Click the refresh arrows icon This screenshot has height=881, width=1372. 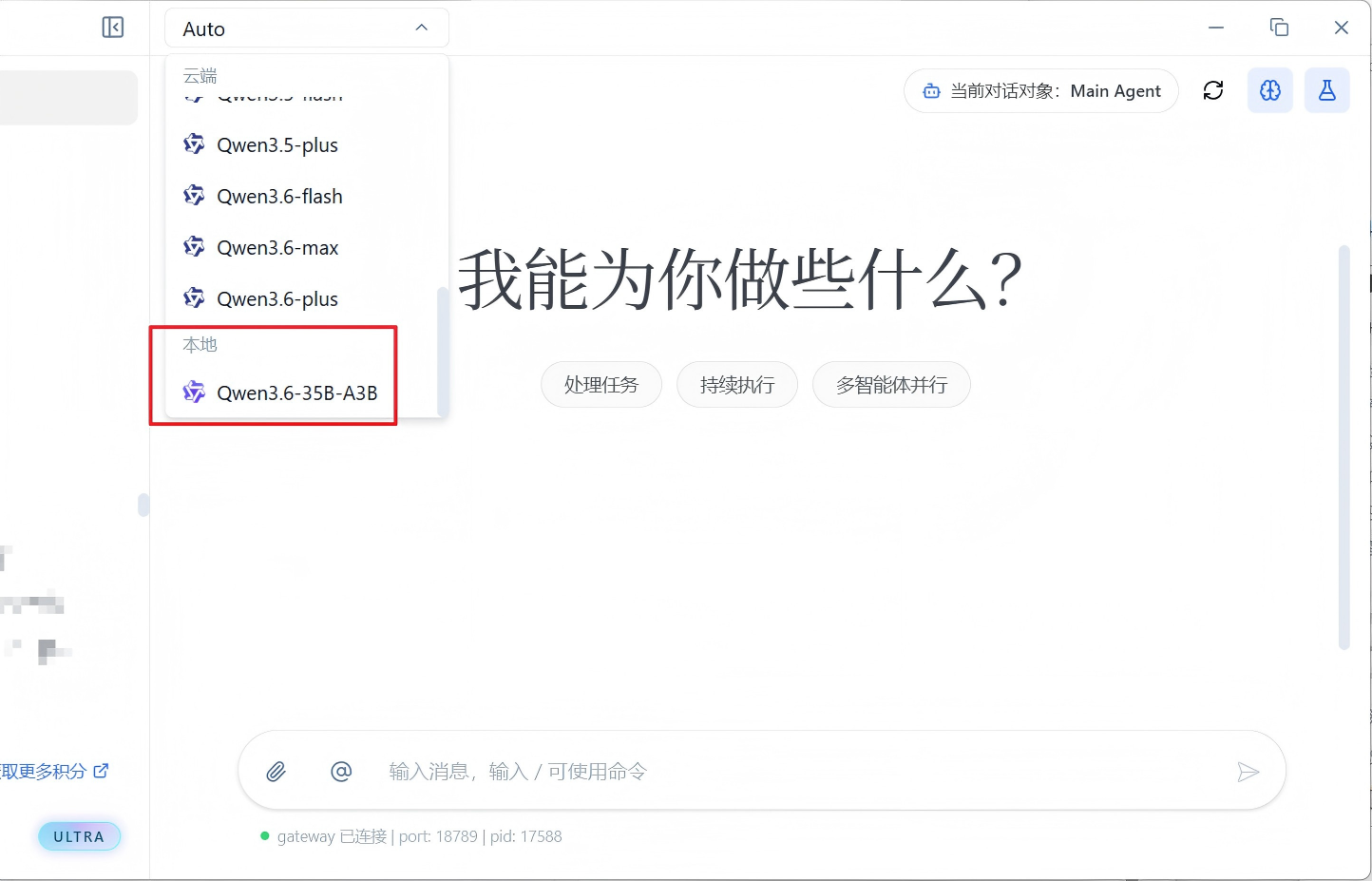(1213, 91)
